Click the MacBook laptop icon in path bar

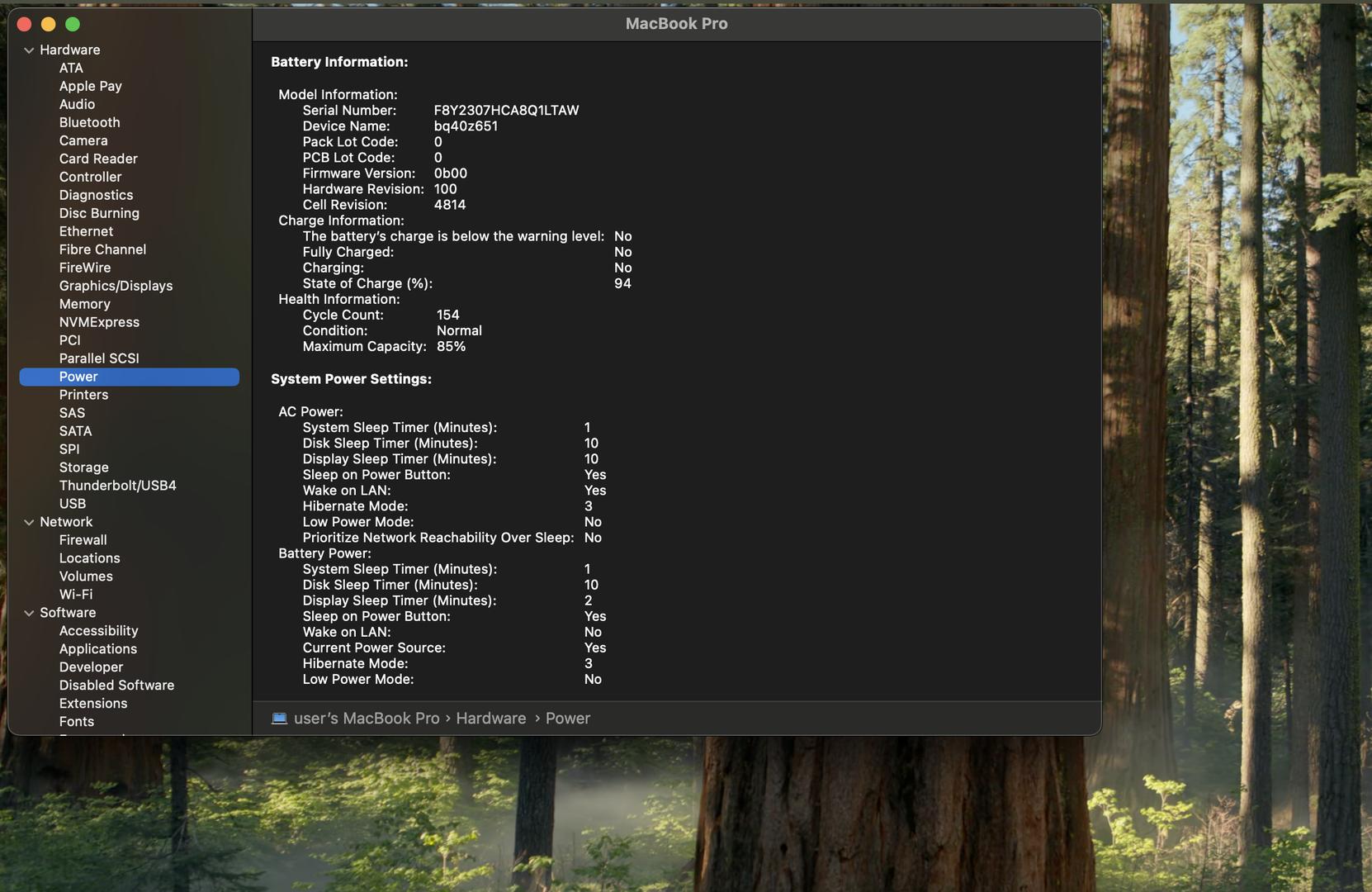(279, 719)
